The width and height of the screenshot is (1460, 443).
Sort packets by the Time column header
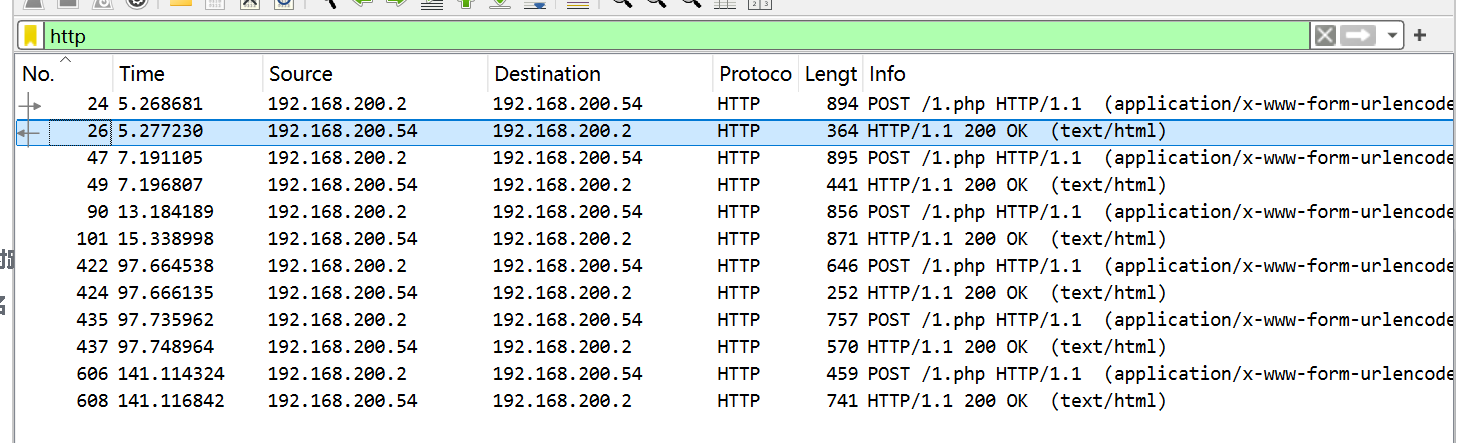[x=188, y=73]
